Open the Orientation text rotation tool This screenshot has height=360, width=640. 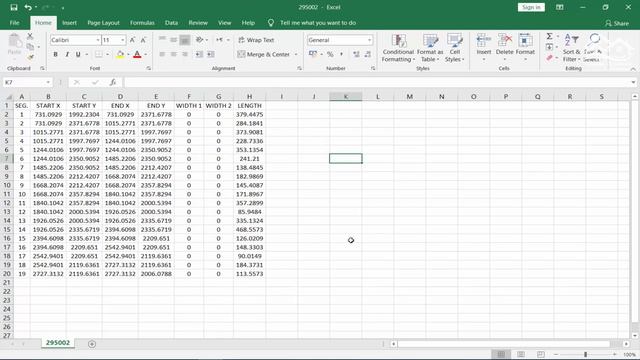[200, 40]
